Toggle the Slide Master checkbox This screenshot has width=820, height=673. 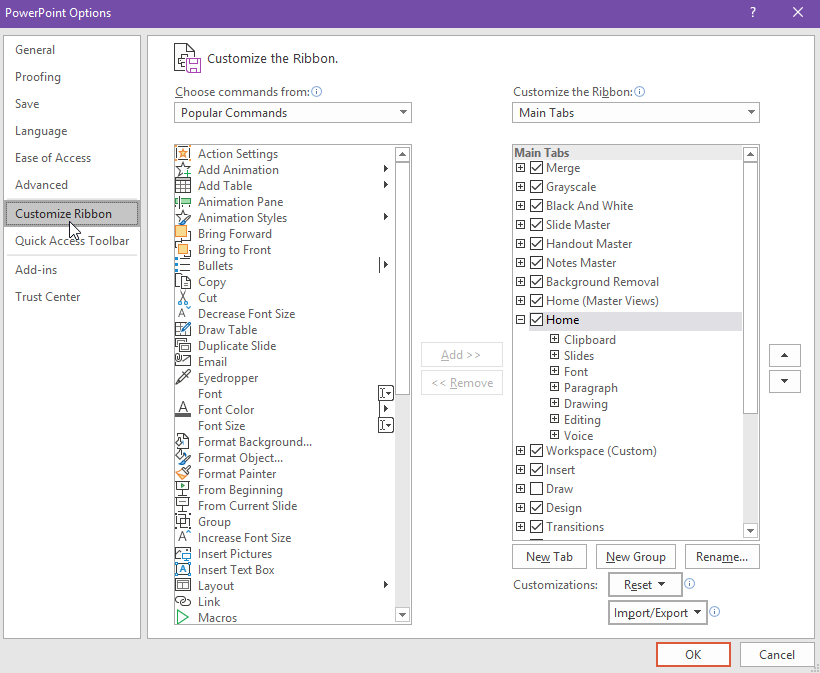pos(536,225)
